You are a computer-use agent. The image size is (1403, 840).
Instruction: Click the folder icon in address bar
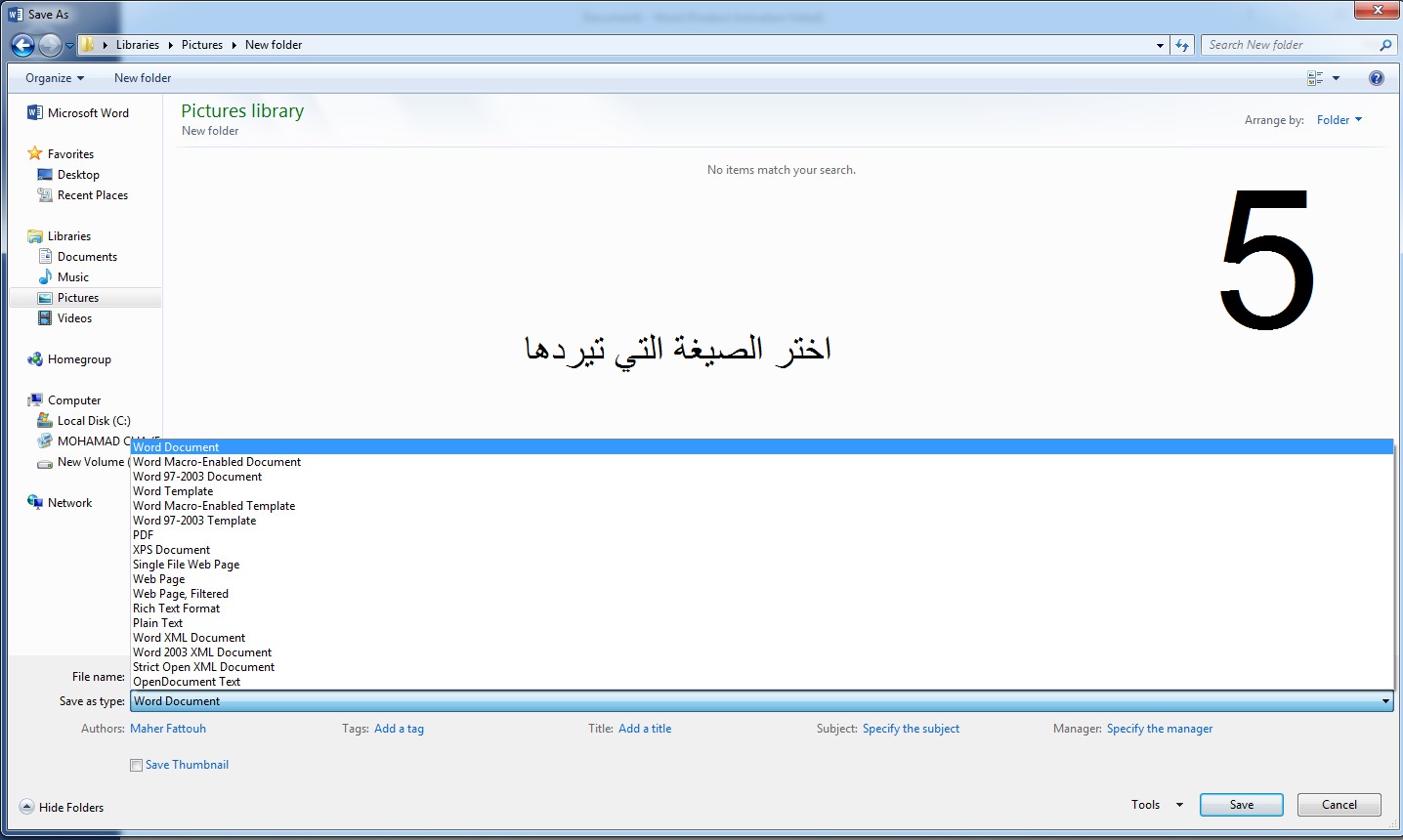click(87, 45)
